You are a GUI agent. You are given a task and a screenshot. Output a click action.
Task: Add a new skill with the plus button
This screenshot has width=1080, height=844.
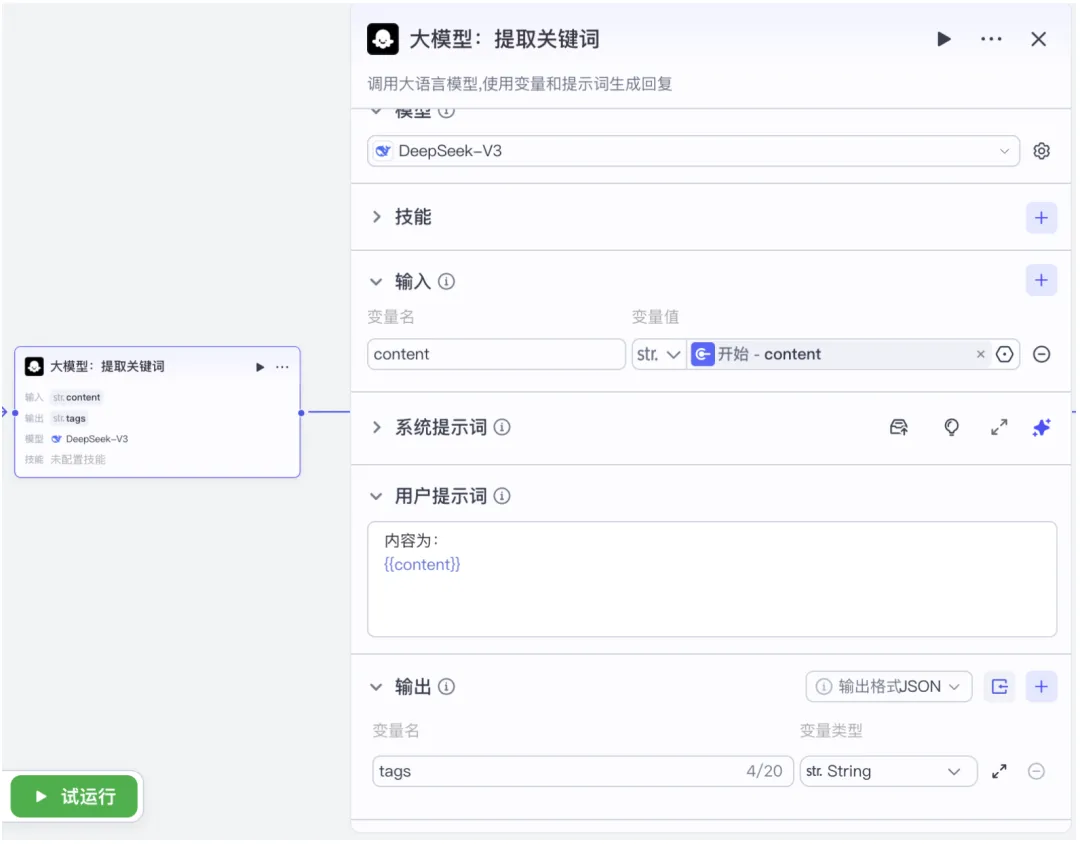(1041, 218)
